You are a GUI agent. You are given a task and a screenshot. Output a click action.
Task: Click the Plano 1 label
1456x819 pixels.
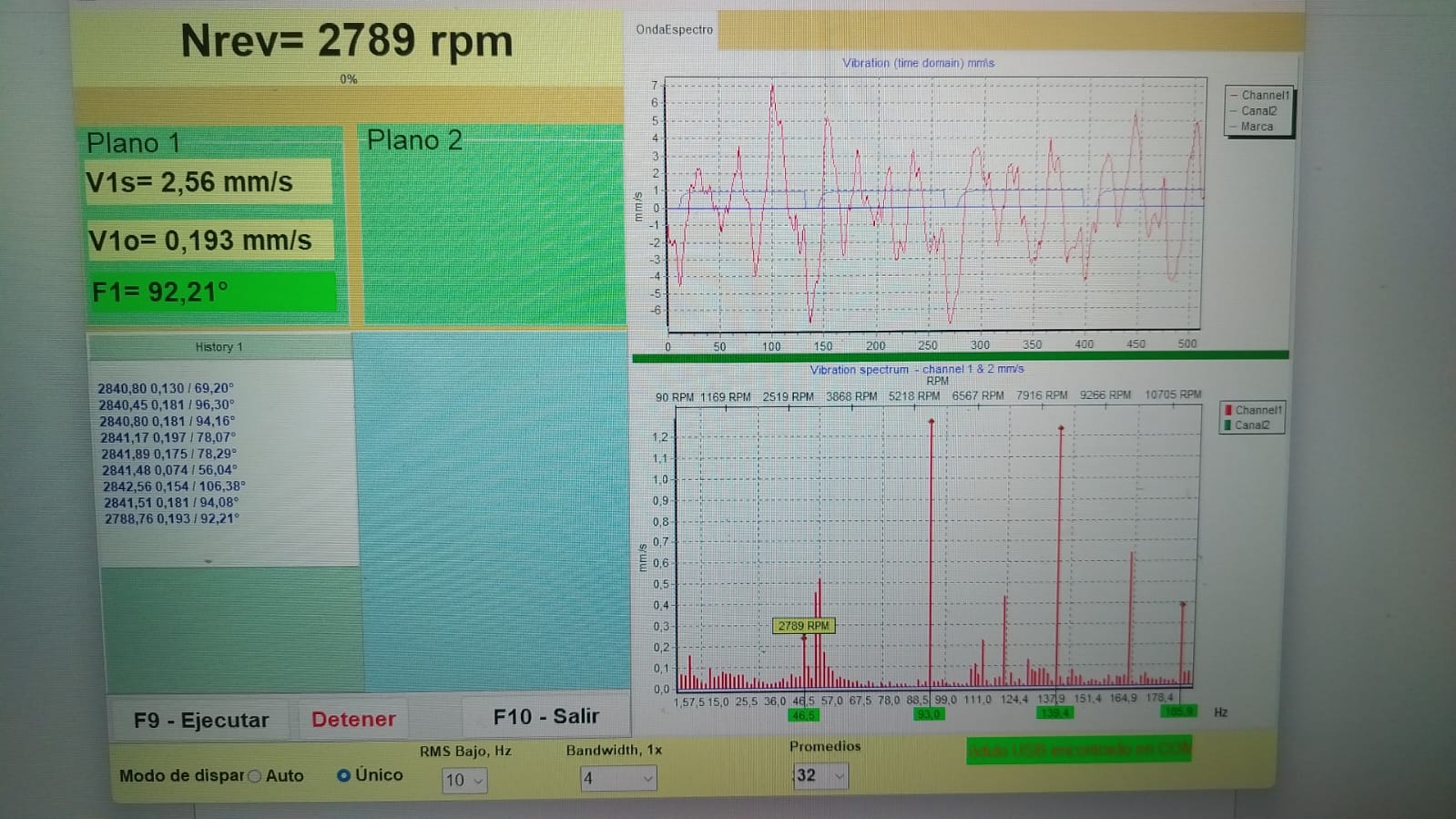point(133,143)
